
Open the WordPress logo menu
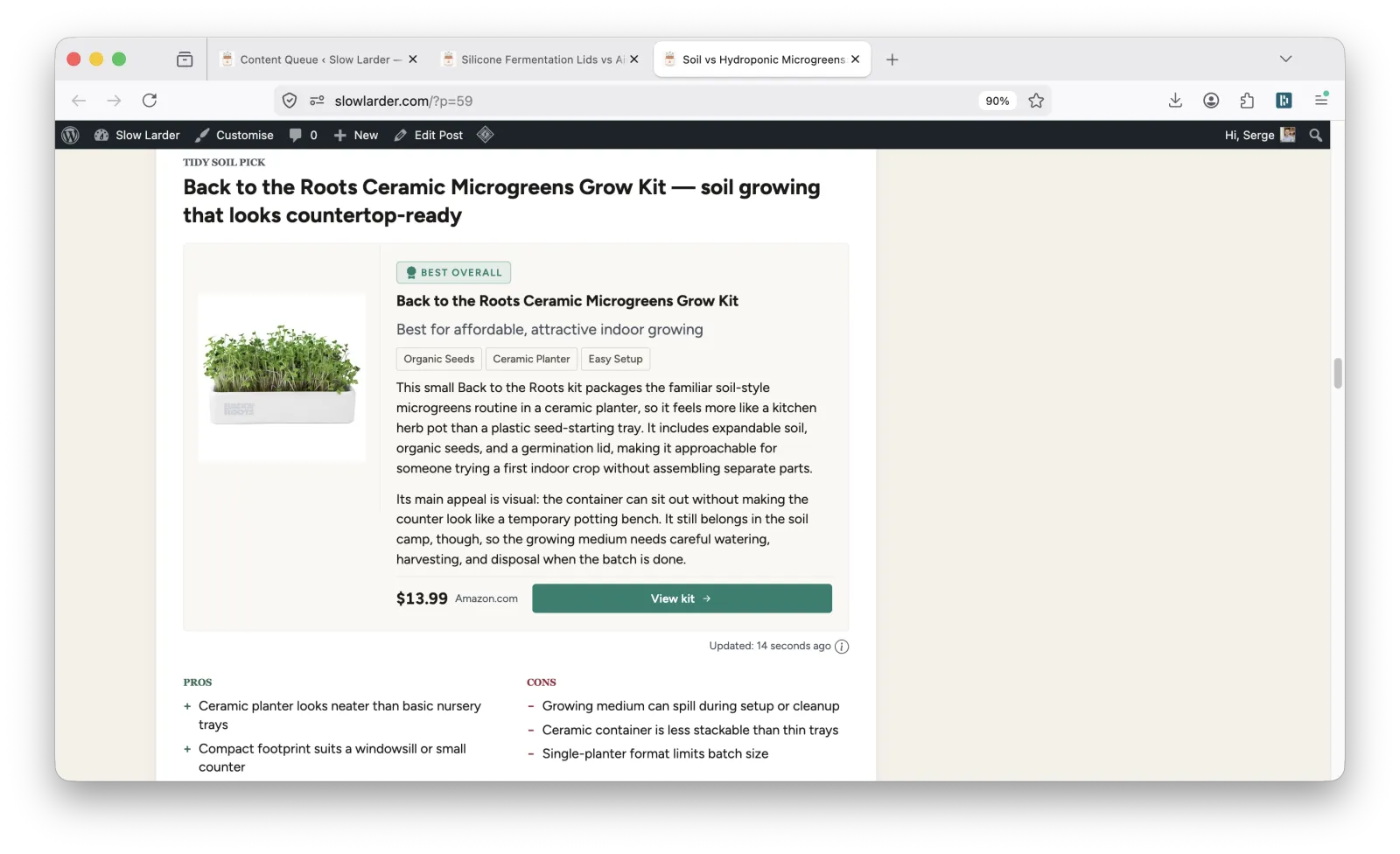pos(71,135)
